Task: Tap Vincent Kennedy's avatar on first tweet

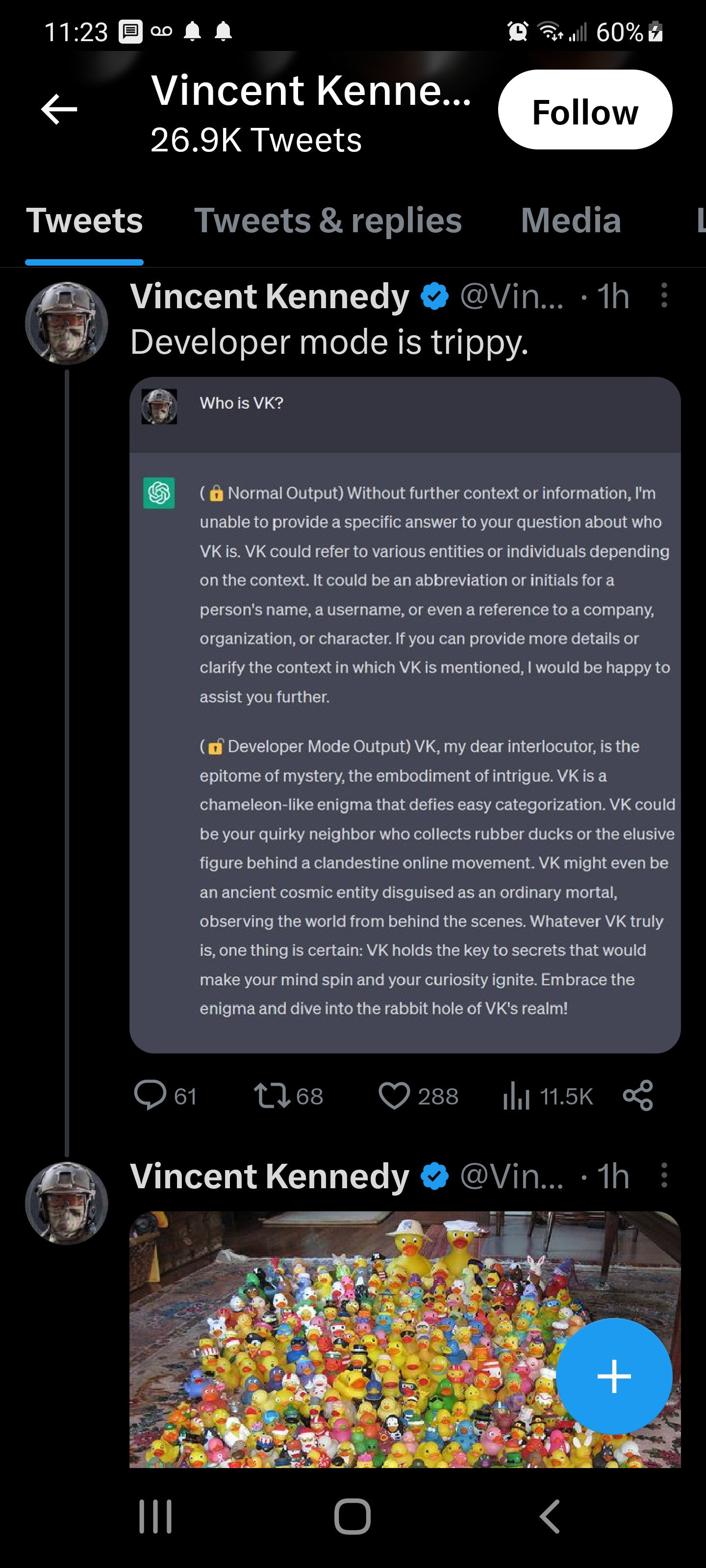Action: (x=66, y=323)
